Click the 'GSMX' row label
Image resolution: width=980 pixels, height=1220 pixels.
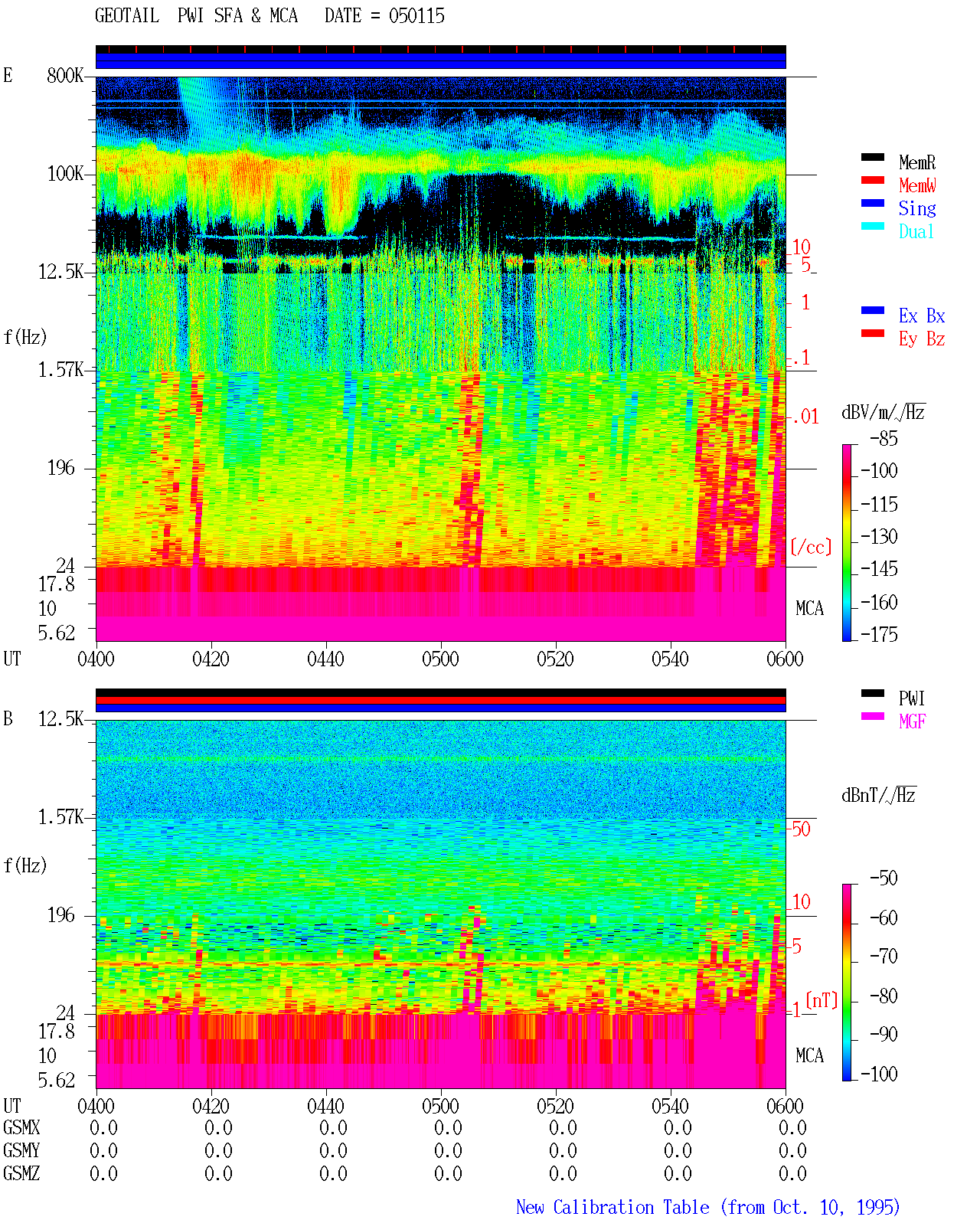click(21, 1128)
